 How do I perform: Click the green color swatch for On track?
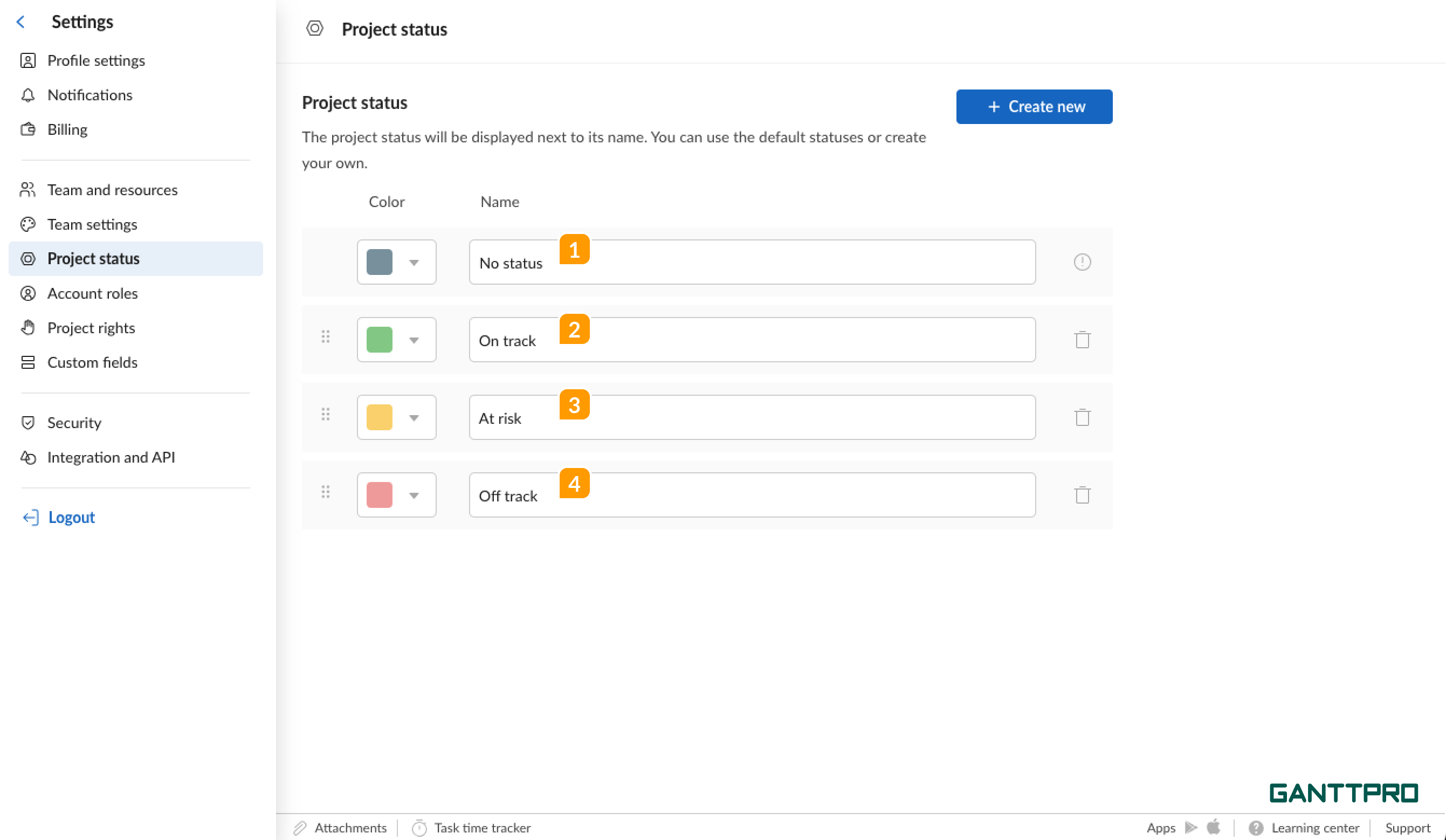pos(381,340)
